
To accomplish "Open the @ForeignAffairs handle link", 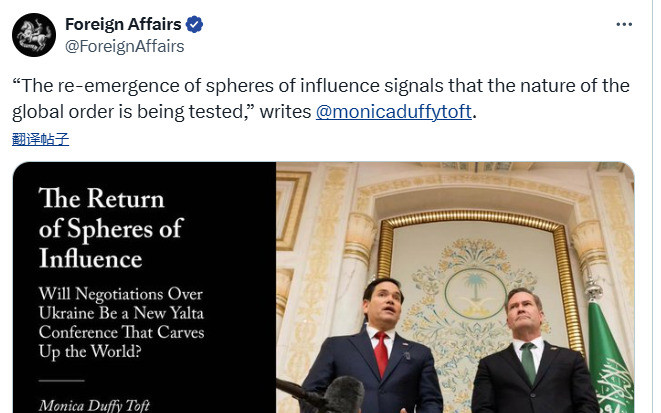I will click(124, 46).
